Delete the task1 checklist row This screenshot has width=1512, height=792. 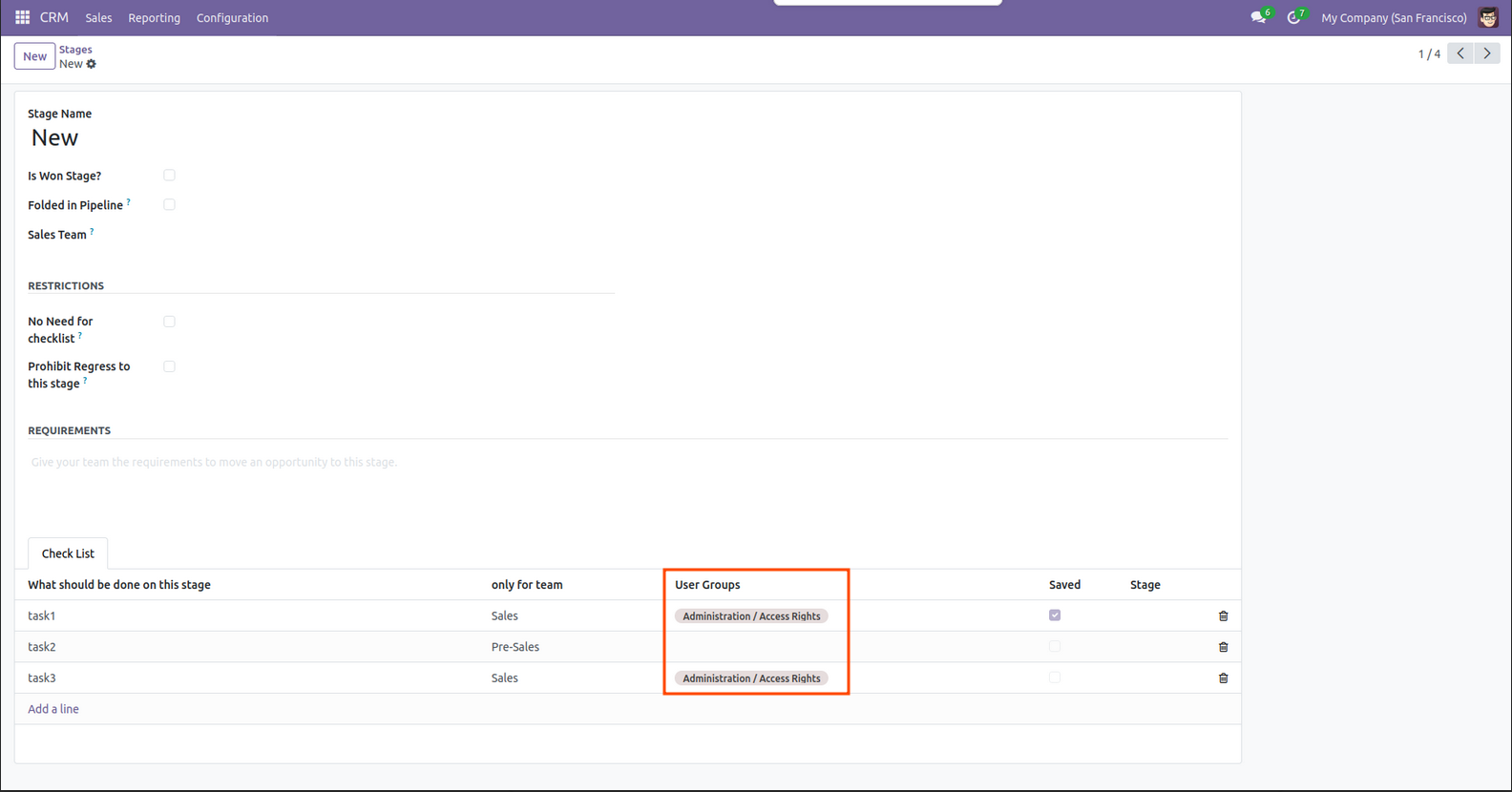tap(1223, 616)
